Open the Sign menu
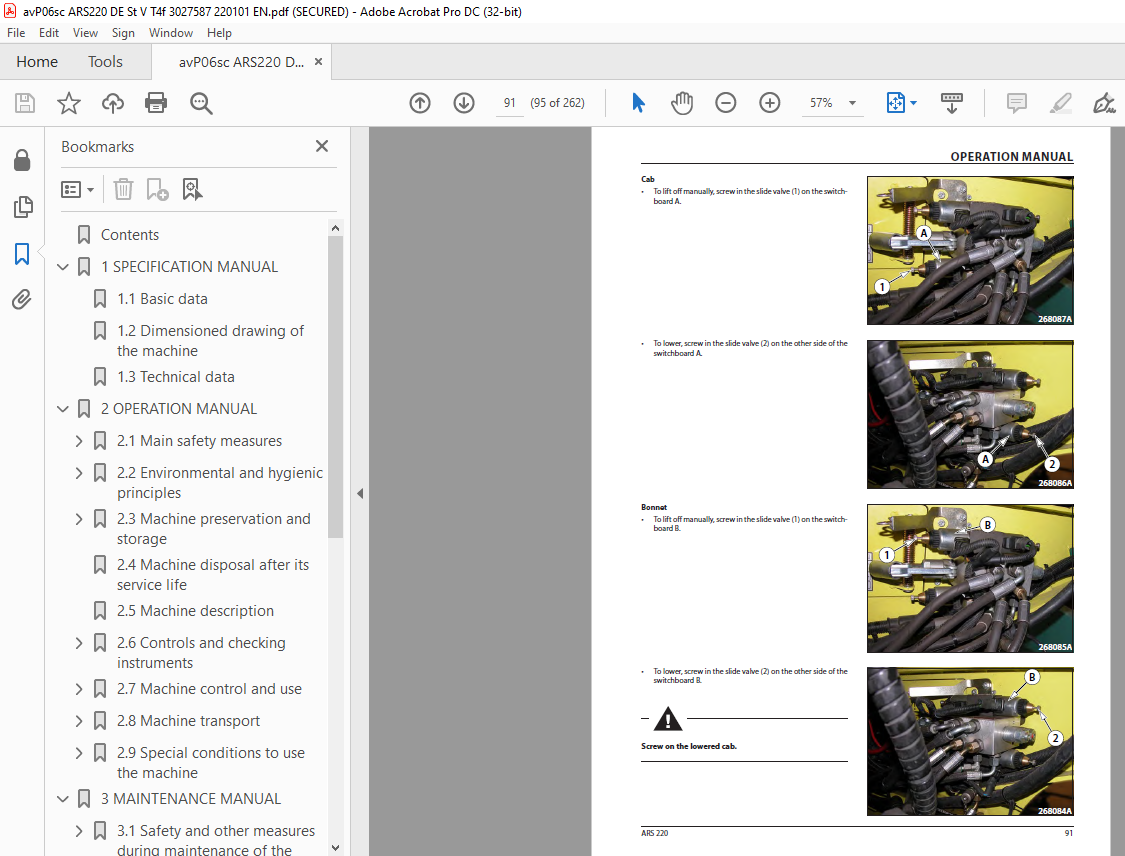The image size is (1125, 856). coord(123,33)
